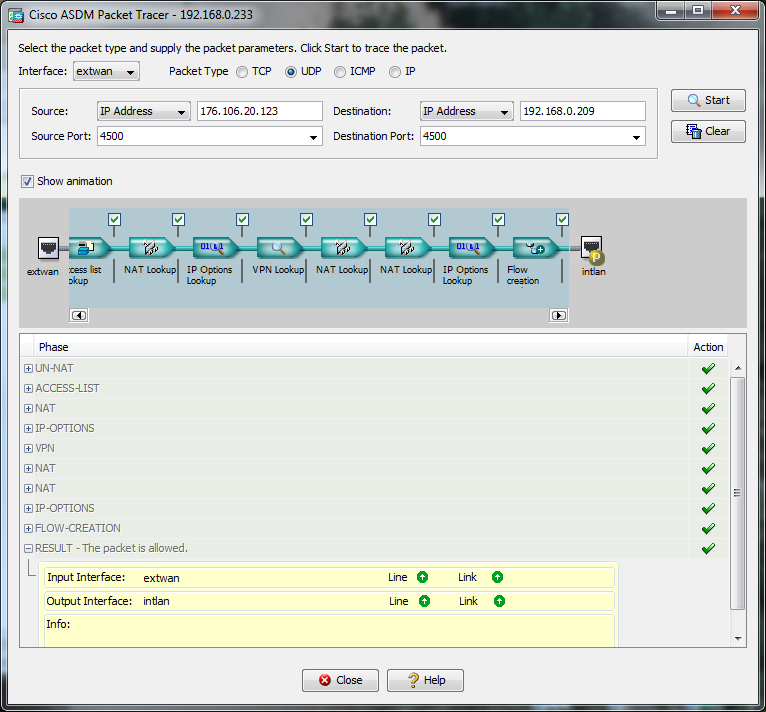Open the Destination Port dropdown arrow
The height and width of the screenshot is (712, 766).
pyautogui.click(x=636, y=137)
